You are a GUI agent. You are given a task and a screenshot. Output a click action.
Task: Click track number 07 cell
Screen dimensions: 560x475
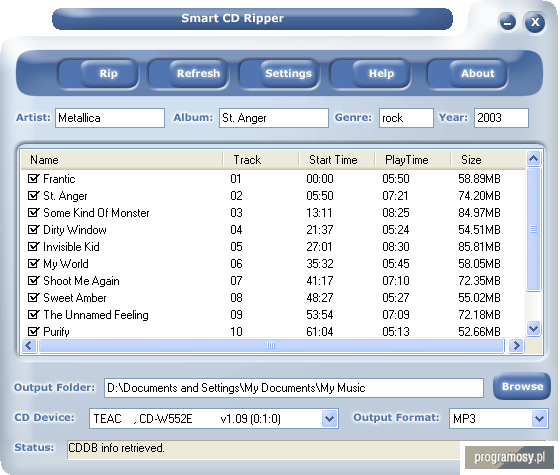(x=236, y=281)
